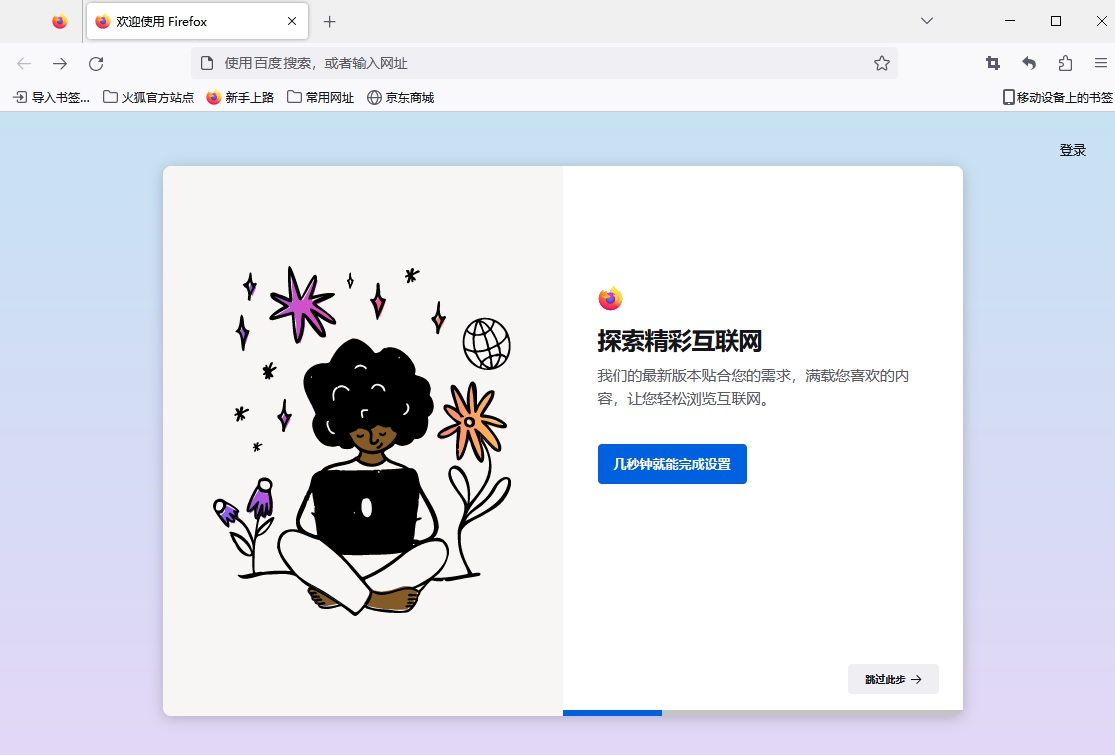Open the 京东商城 bookmark
The height and width of the screenshot is (755, 1115).
pyautogui.click(x=400, y=97)
